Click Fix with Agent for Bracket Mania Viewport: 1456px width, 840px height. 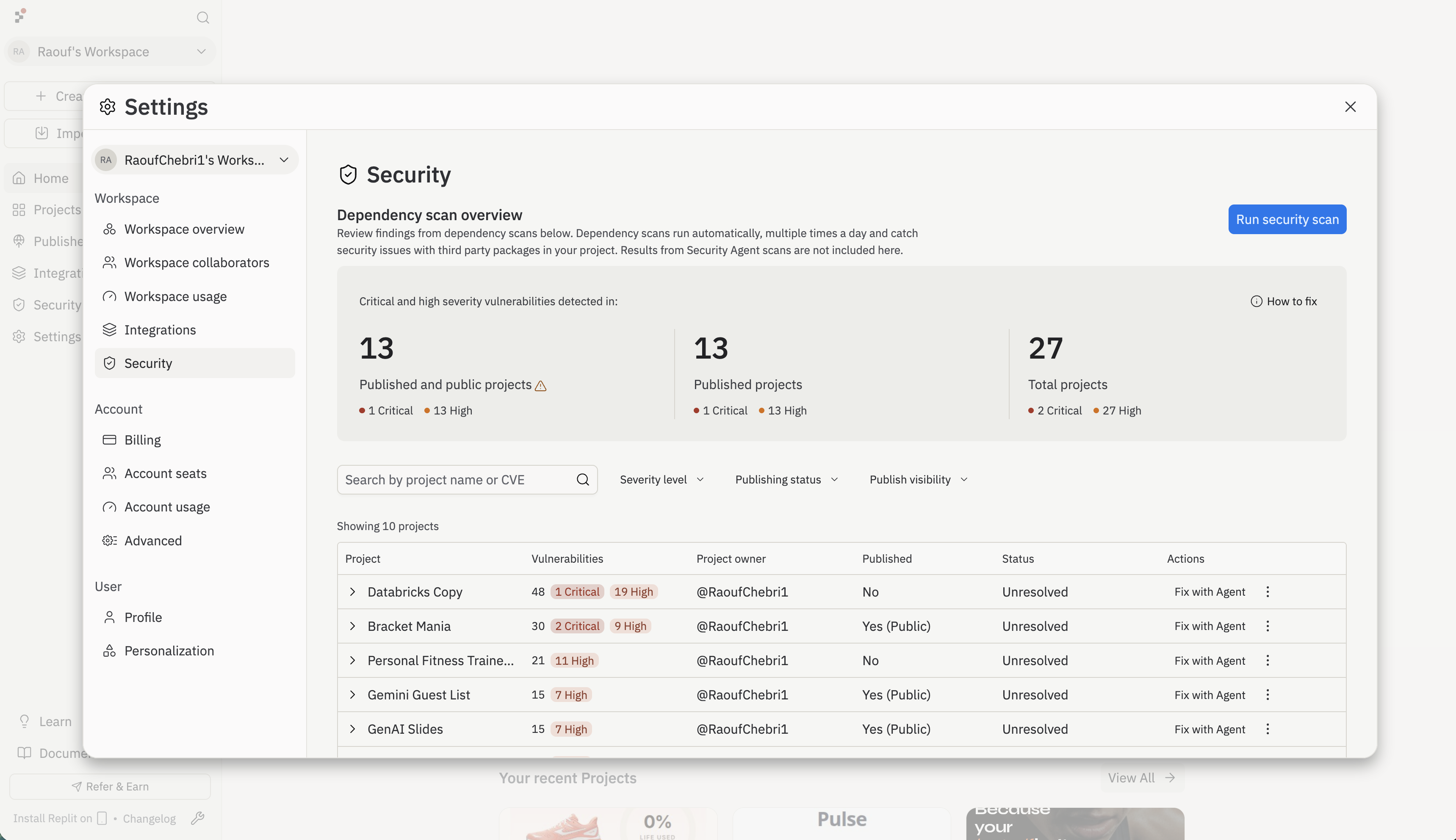[1210, 626]
